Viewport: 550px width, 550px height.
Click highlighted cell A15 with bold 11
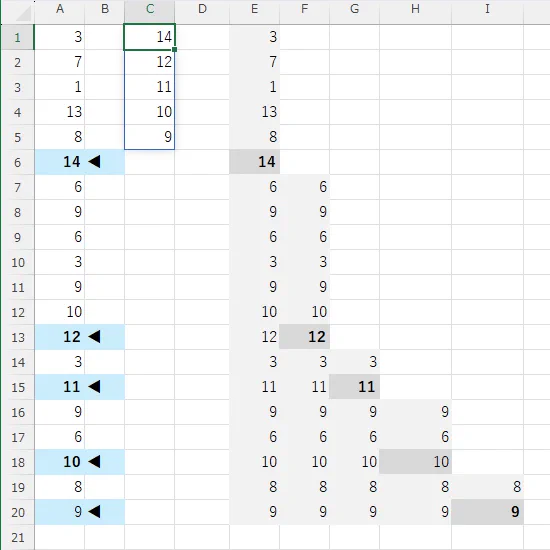coord(60,387)
